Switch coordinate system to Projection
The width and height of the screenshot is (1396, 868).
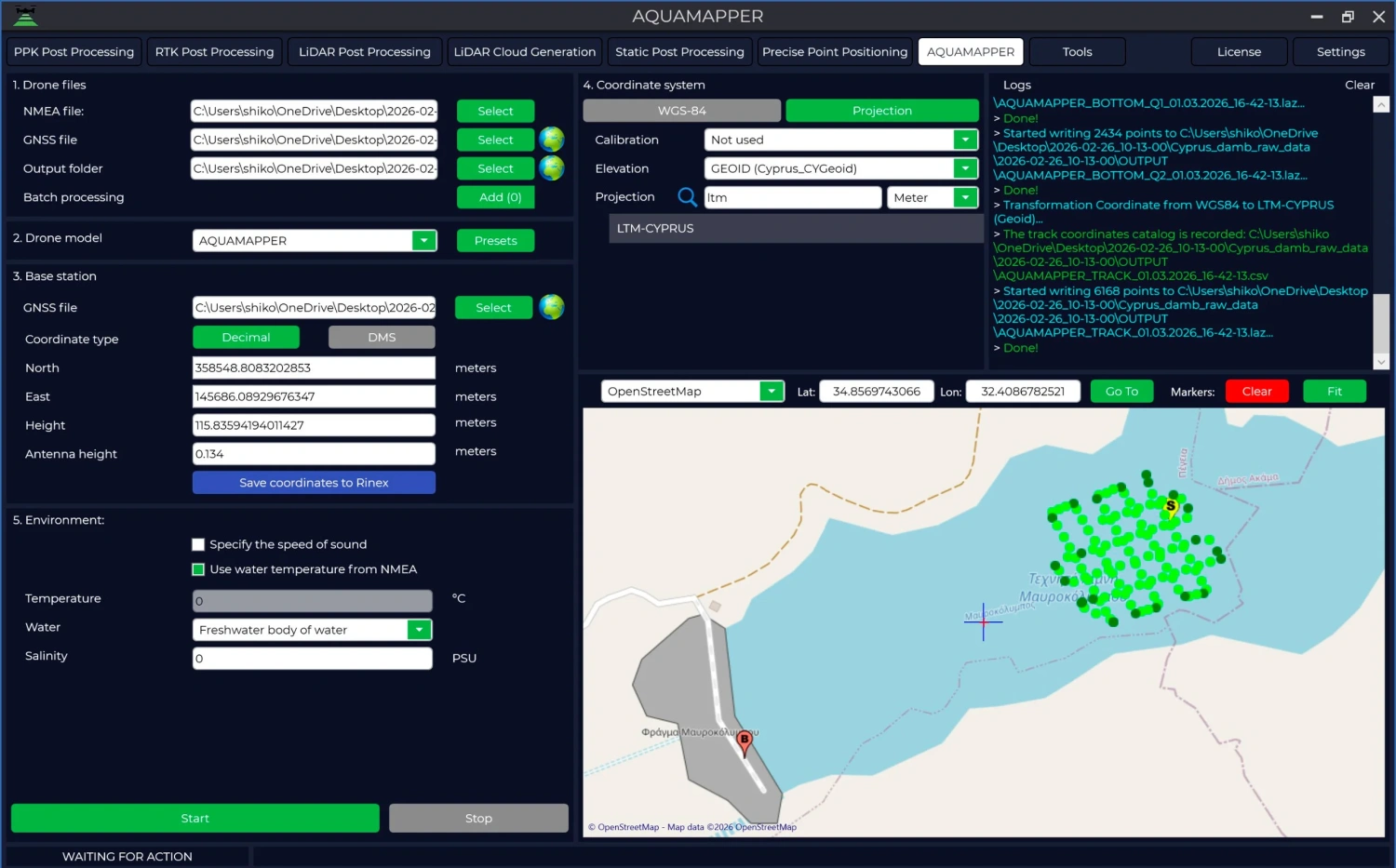click(x=882, y=111)
